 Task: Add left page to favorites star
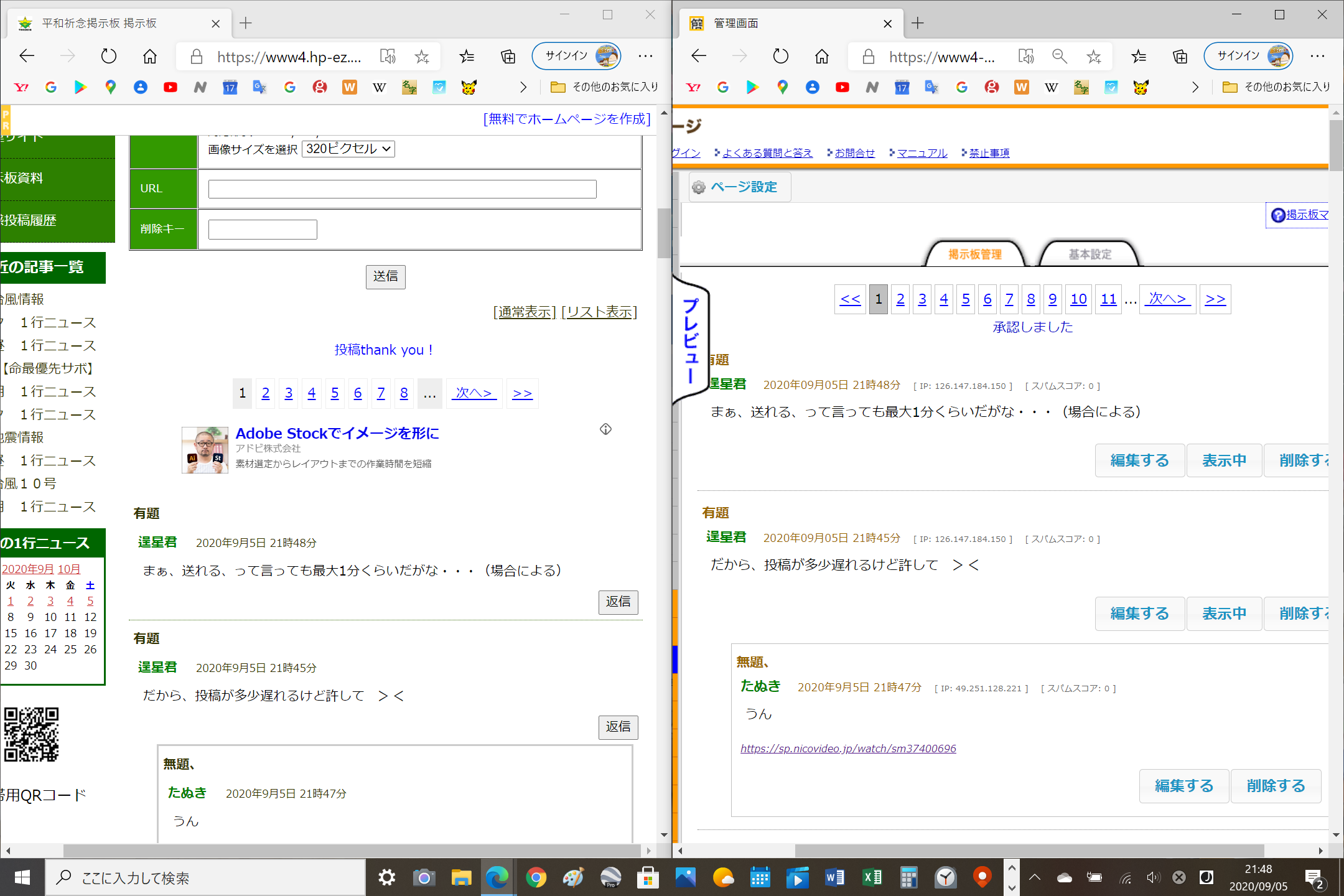422,57
